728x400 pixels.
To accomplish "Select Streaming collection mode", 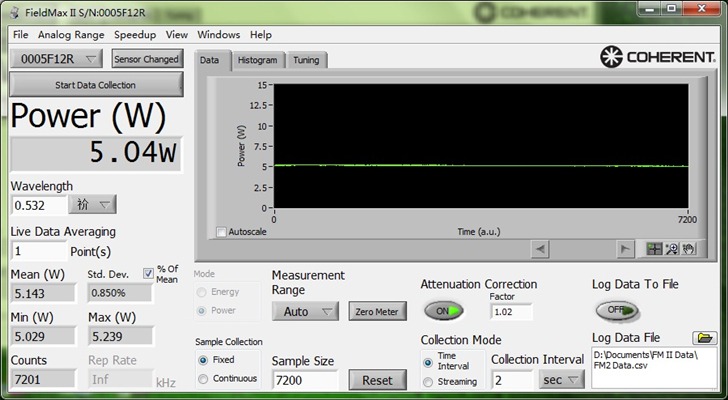I will coord(428,382).
